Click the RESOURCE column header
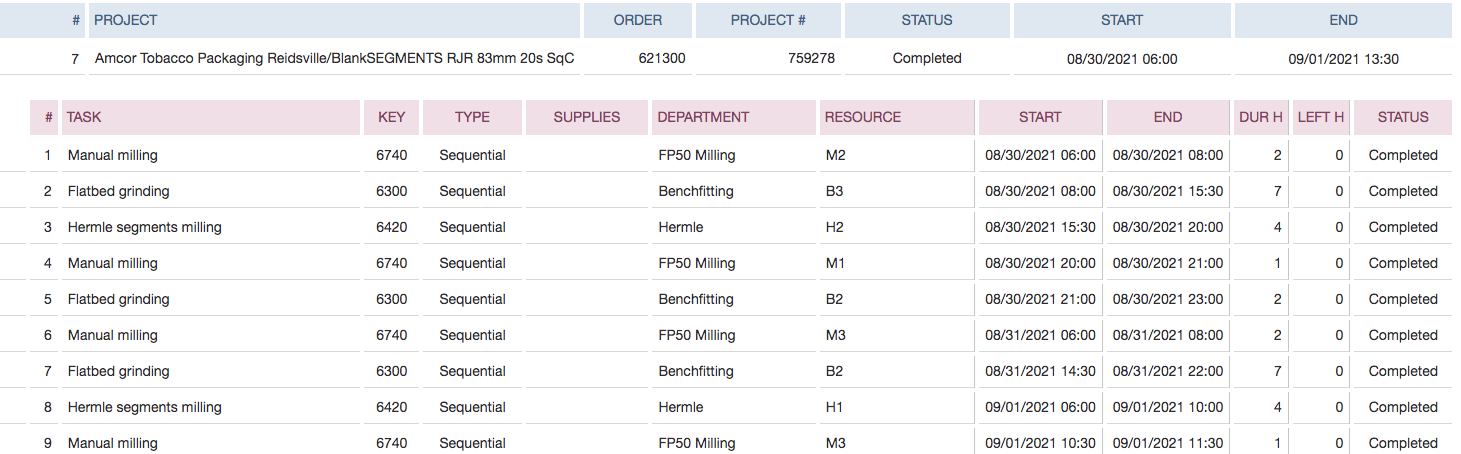The image size is (1461, 454). tap(862, 117)
